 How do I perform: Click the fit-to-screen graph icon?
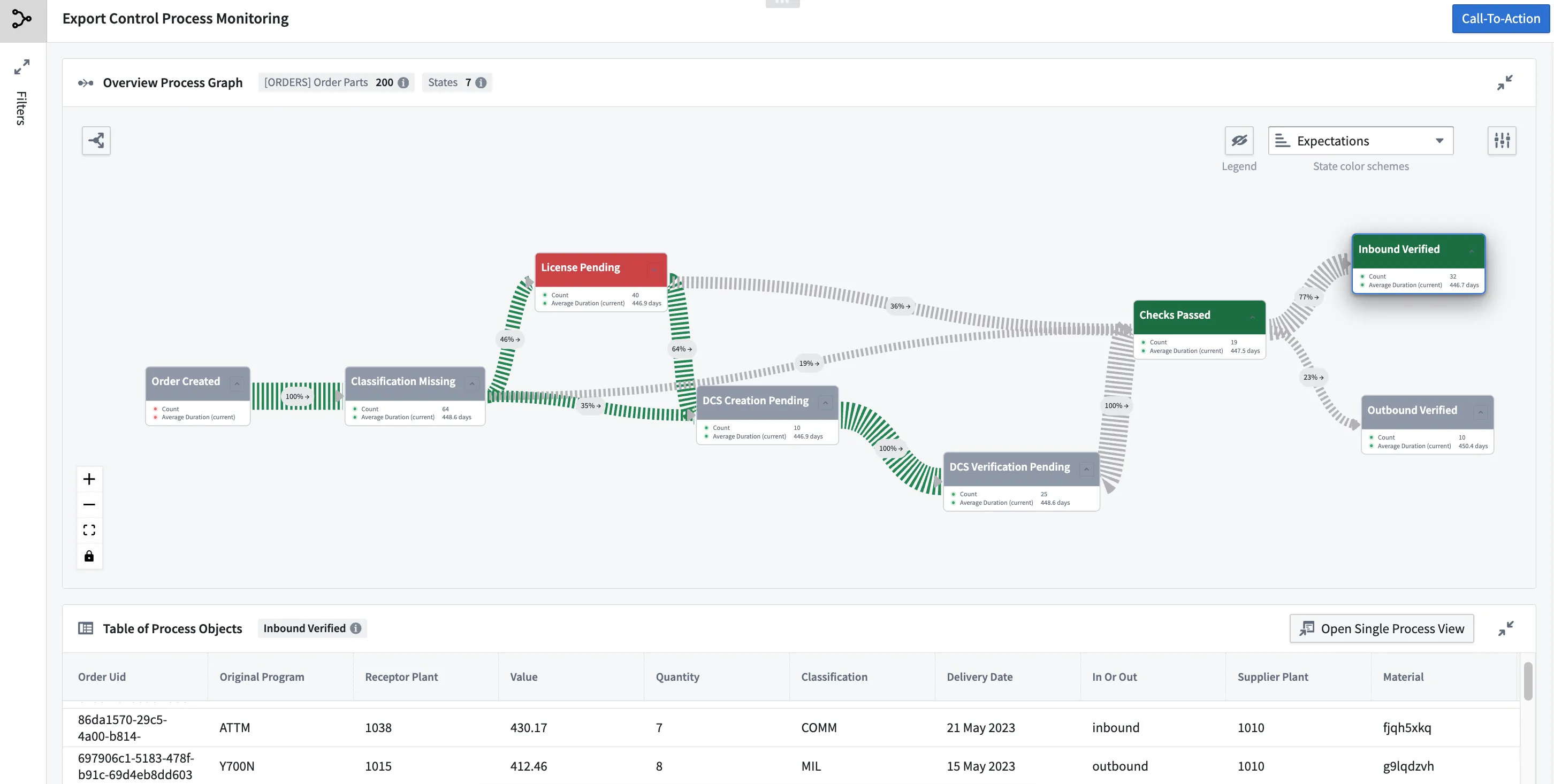tap(89, 530)
